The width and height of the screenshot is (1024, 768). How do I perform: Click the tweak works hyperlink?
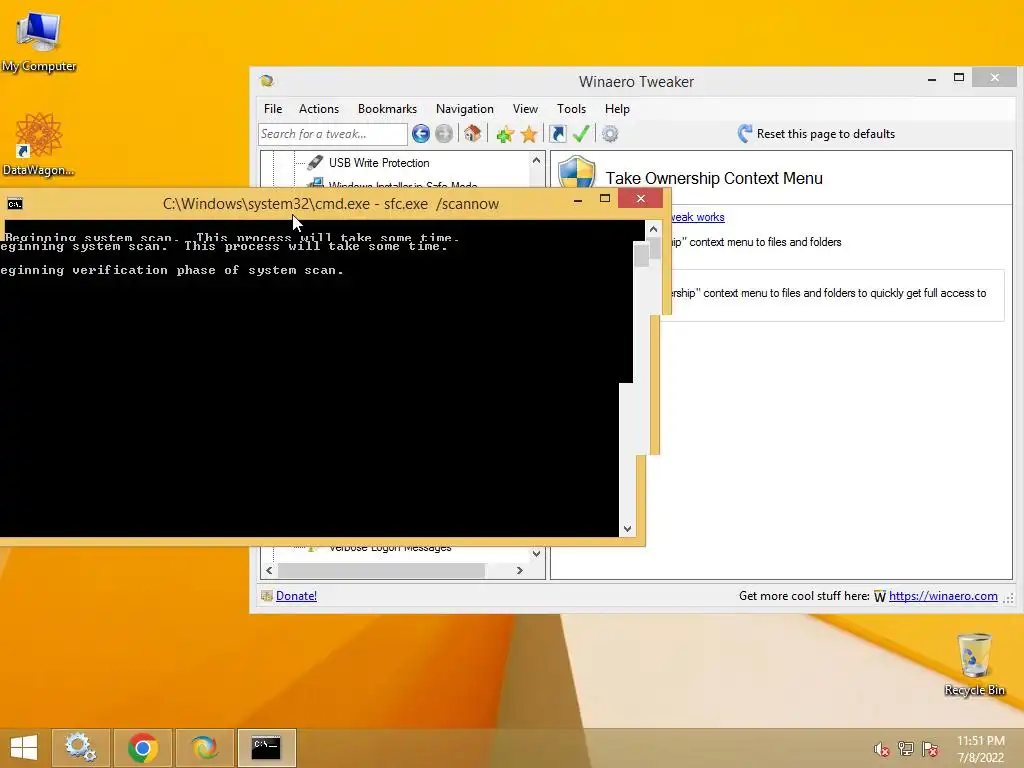pos(697,217)
